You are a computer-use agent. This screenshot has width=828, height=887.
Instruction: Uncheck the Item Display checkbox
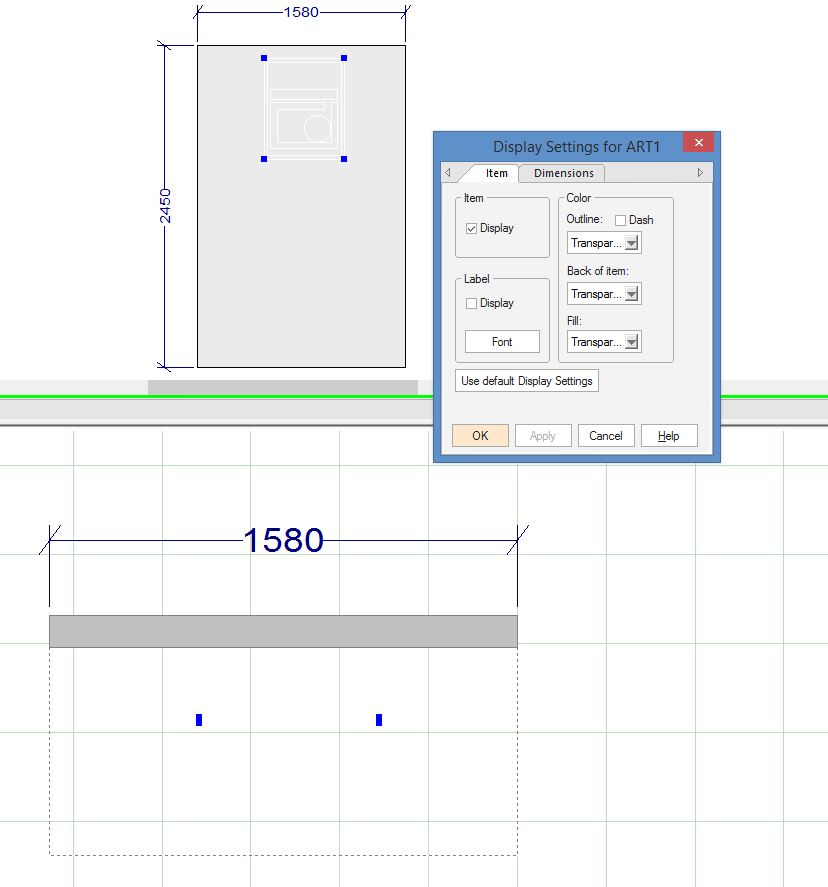point(472,229)
